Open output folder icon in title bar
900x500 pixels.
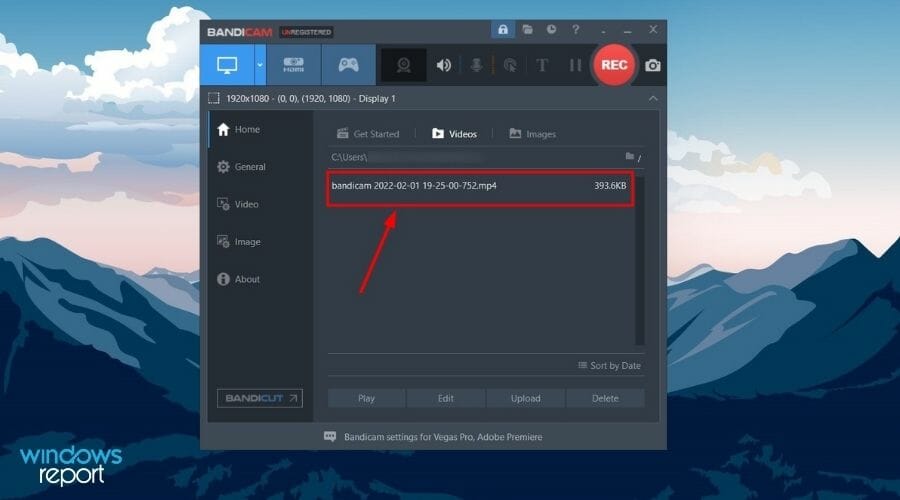tap(527, 29)
